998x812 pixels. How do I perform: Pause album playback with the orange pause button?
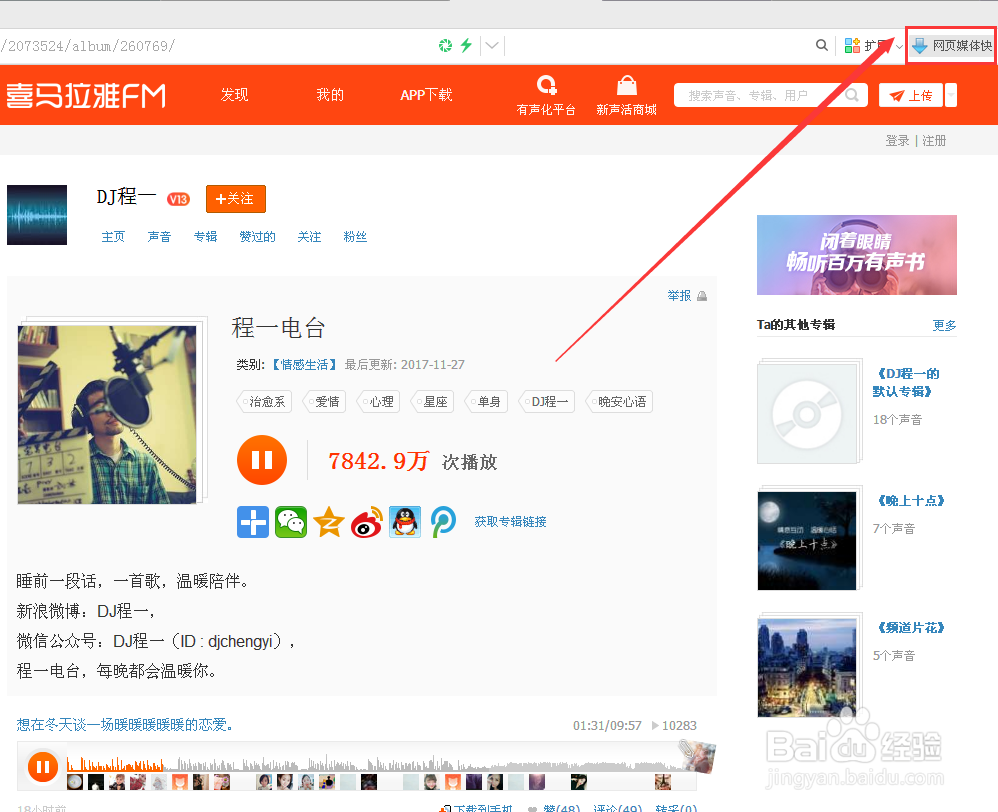pos(261,460)
